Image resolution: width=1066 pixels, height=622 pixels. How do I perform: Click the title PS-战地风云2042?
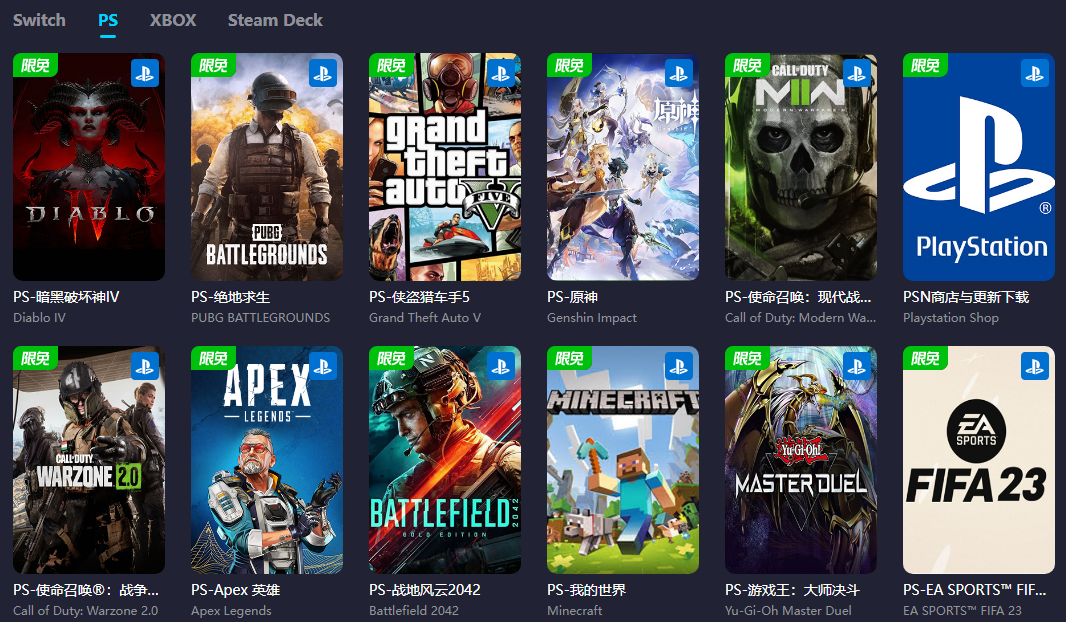point(425,590)
